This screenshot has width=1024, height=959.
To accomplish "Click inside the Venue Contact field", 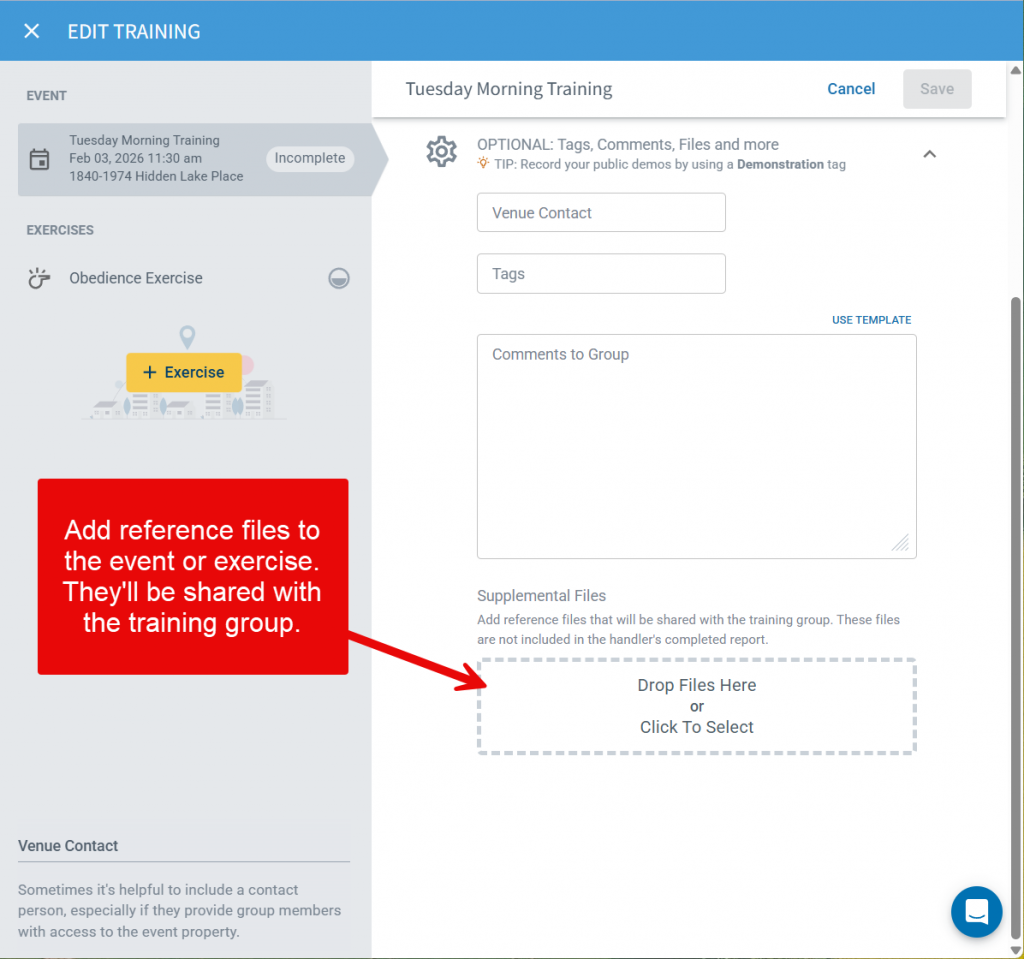I will (x=600, y=212).
